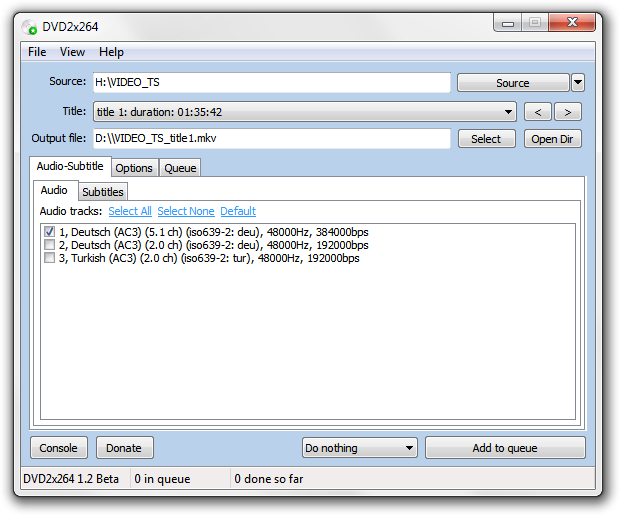Click the Output file path field
The height and width of the screenshot is (516, 621).
pos(272,138)
